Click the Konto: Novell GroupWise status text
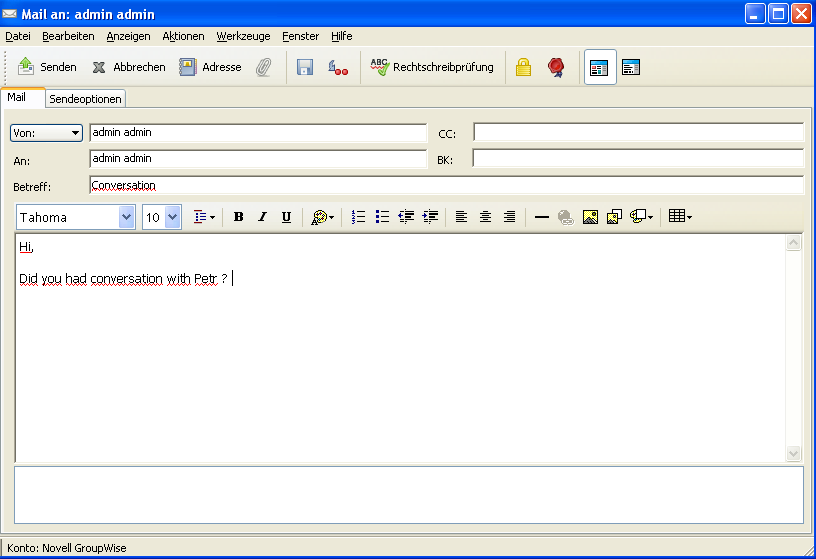 pyautogui.click(x=67, y=548)
